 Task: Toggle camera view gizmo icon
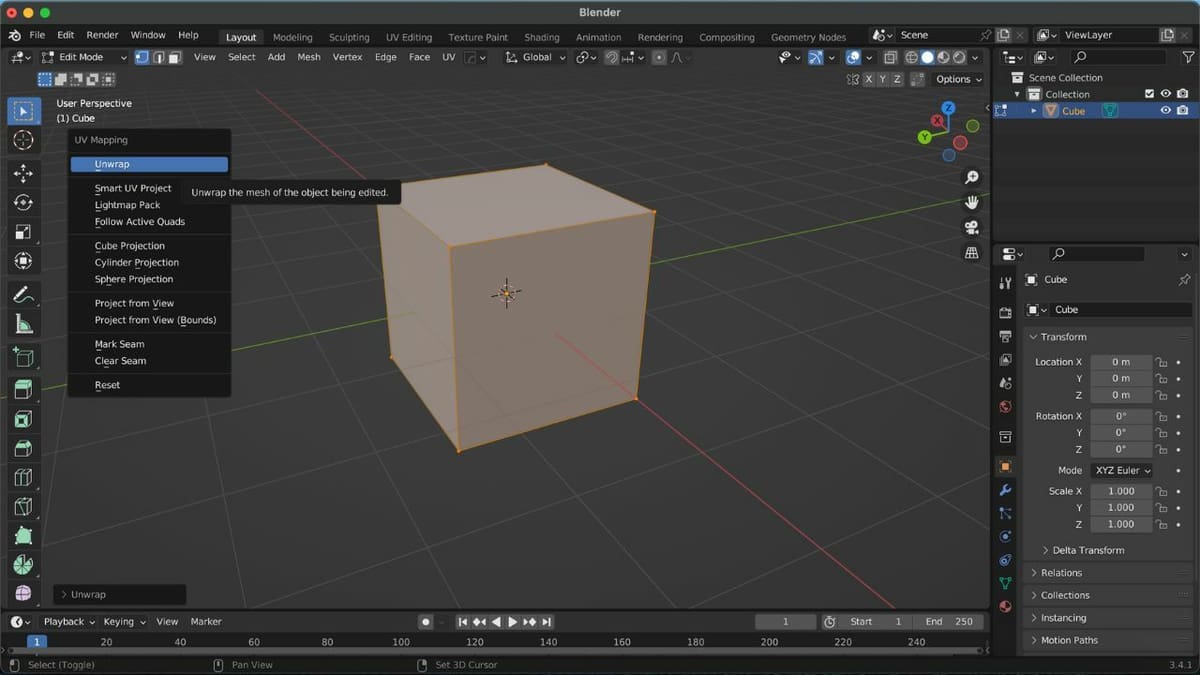click(971, 228)
